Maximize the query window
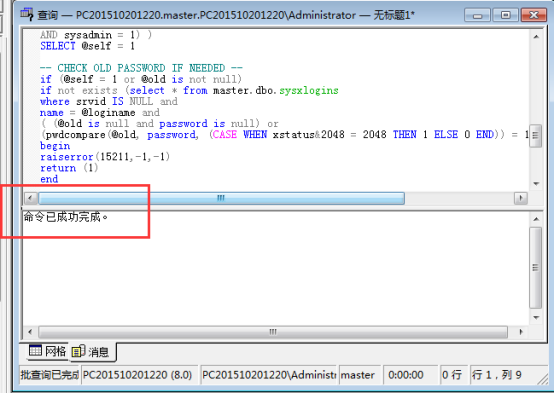554x394 pixels. point(505,15)
